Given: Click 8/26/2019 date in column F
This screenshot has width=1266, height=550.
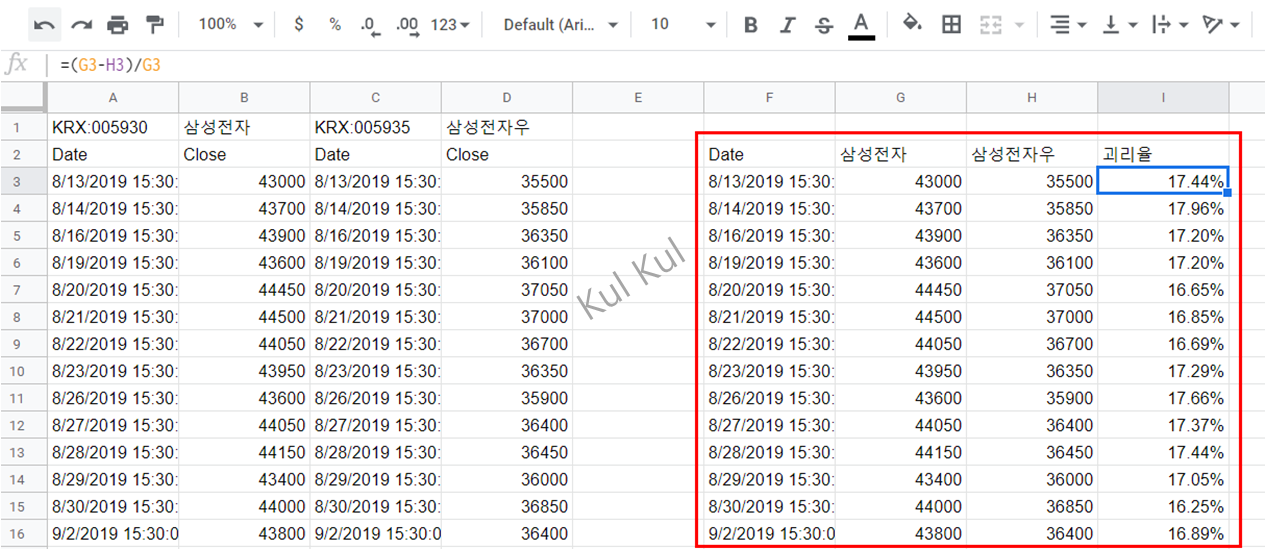Looking at the screenshot, I should 770,398.
